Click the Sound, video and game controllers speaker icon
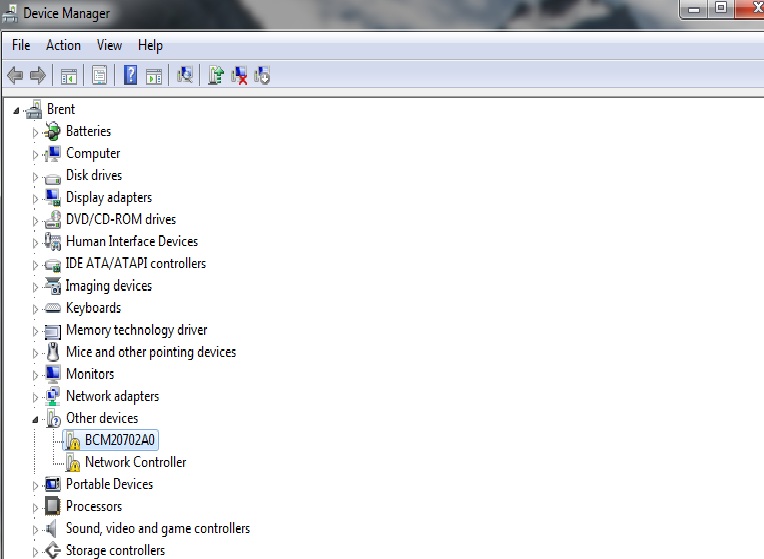The image size is (764, 559). pyautogui.click(x=51, y=528)
